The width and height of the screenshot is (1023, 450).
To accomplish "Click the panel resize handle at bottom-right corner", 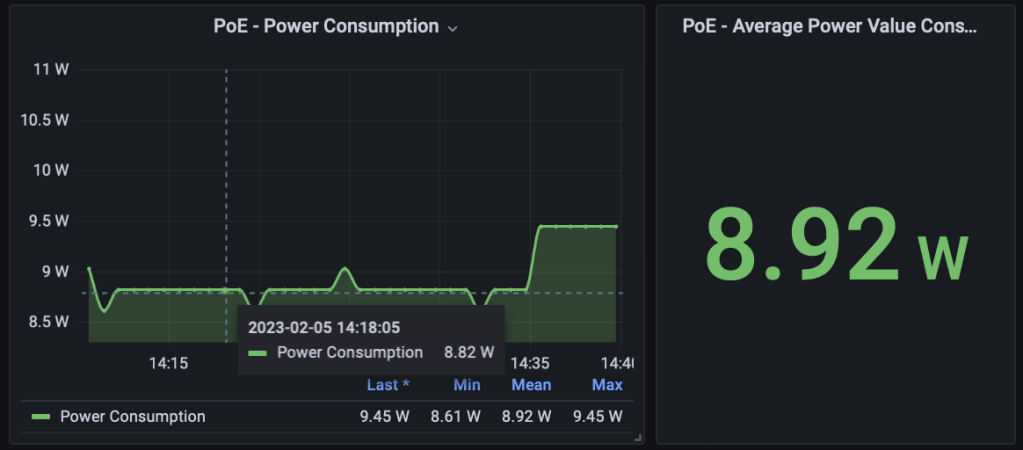I will click(638, 437).
